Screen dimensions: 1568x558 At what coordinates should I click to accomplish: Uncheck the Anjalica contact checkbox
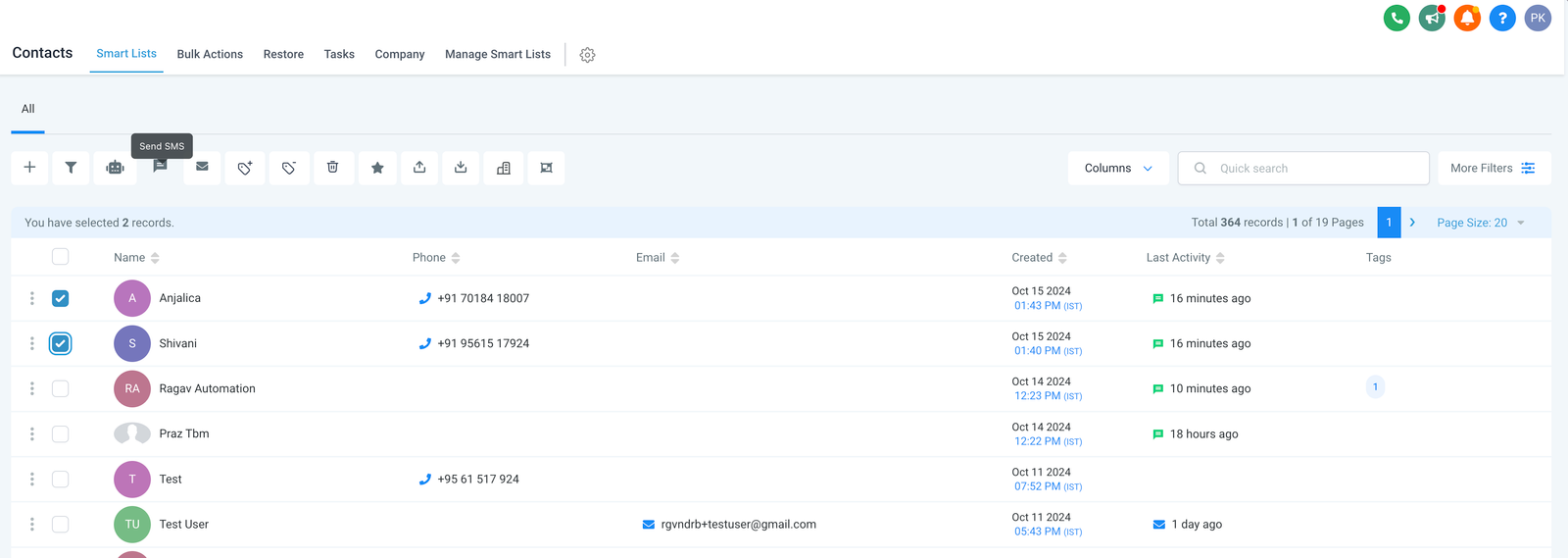61,298
